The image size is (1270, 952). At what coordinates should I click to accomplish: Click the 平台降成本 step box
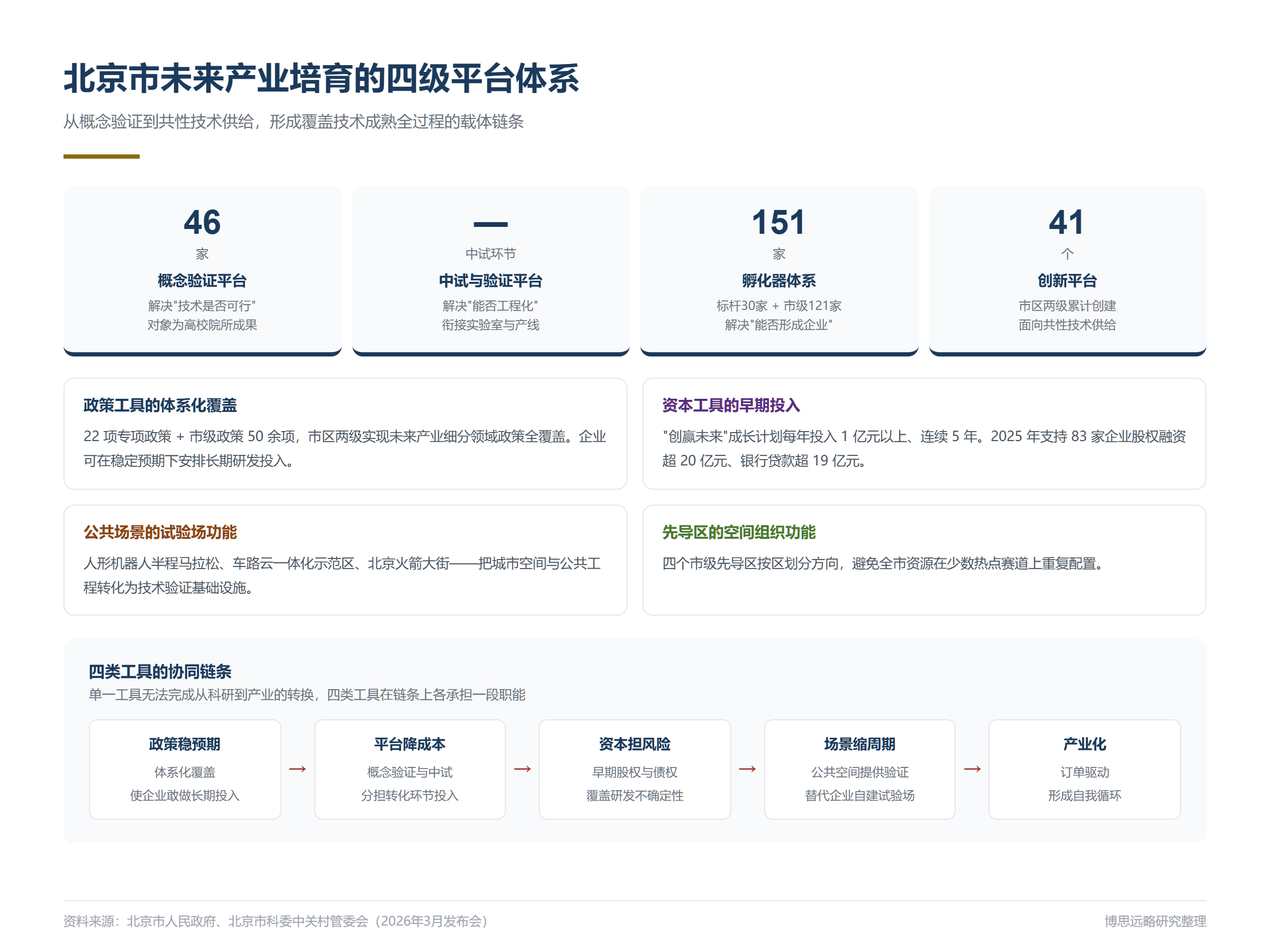click(410, 770)
